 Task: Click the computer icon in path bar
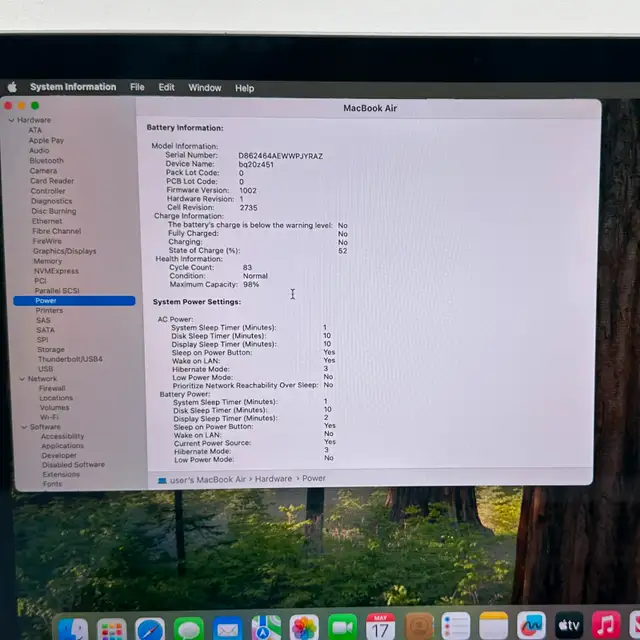point(162,481)
